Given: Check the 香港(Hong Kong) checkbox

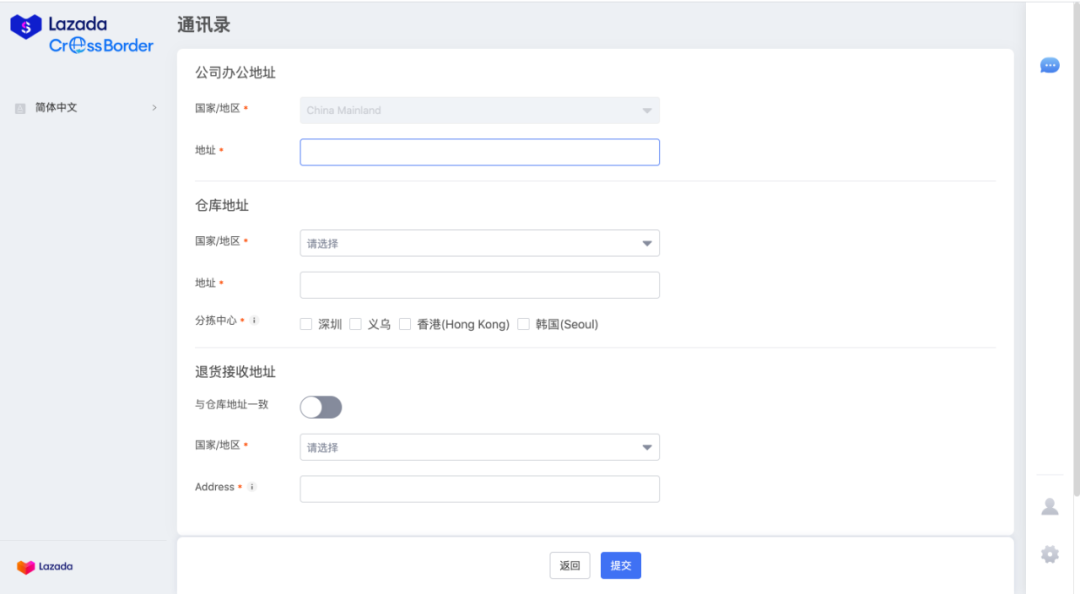Looking at the screenshot, I should tap(405, 323).
